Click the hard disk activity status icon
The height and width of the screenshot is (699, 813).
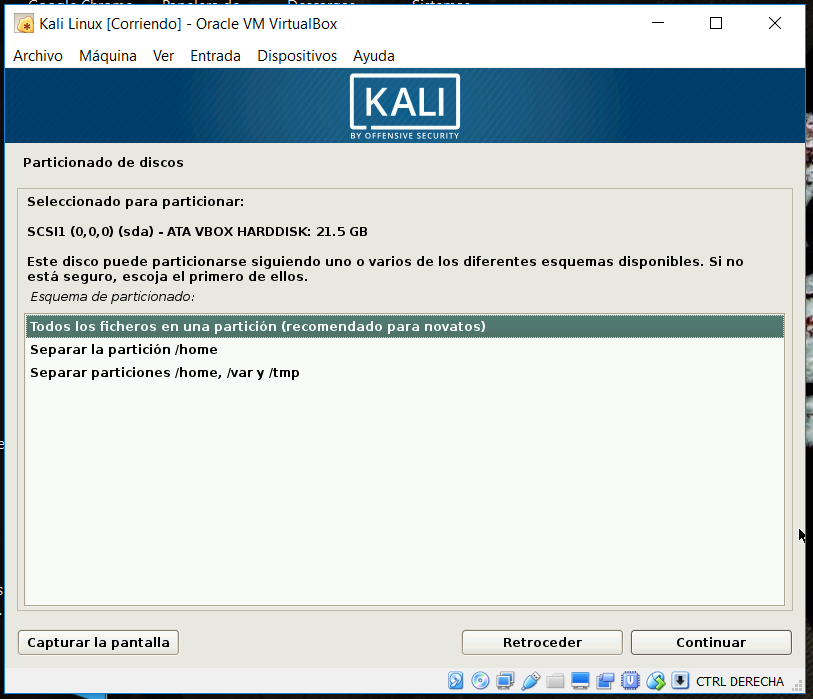point(456,681)
